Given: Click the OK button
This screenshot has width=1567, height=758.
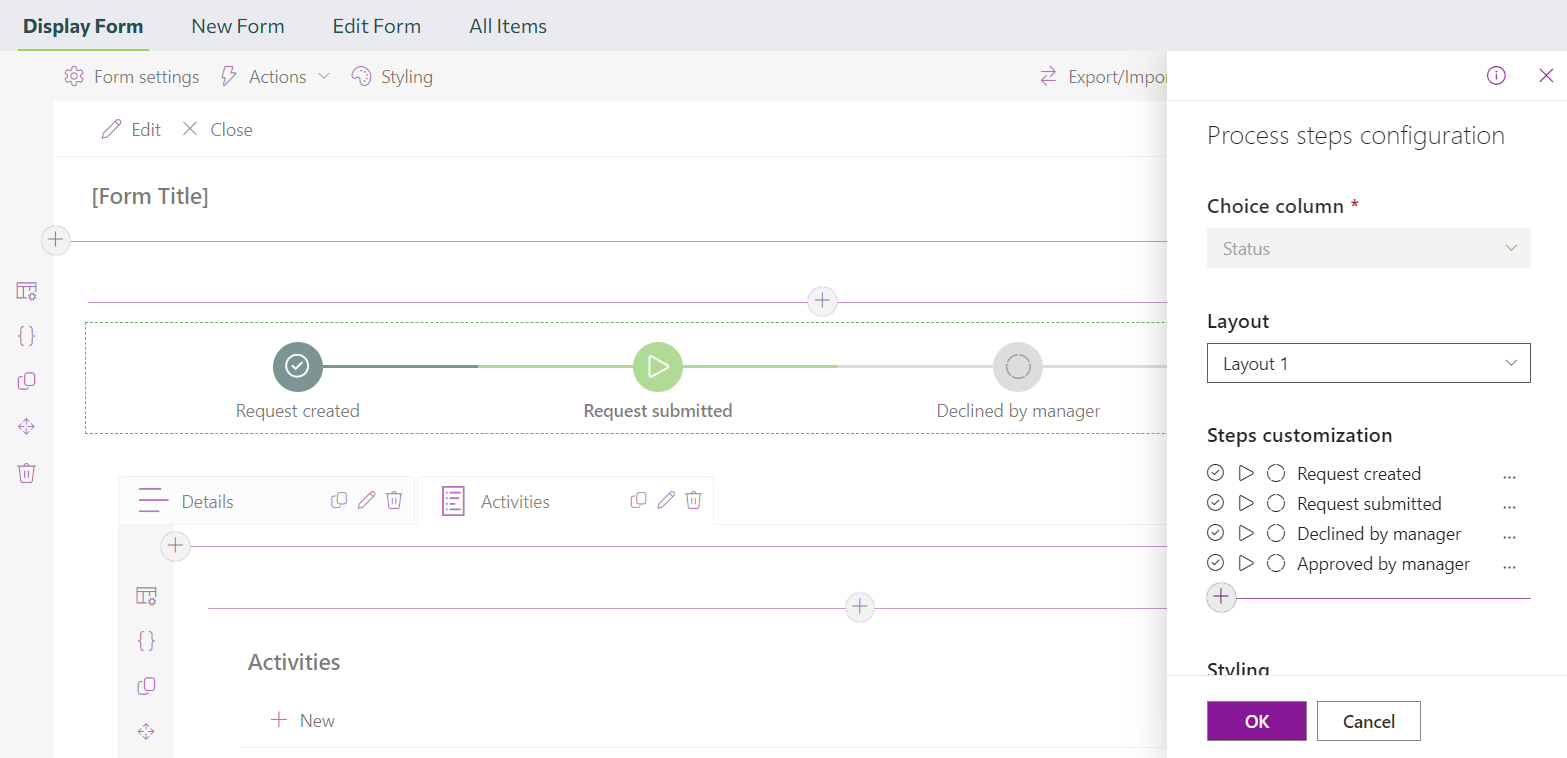Looking at the screenshot, I should pyautogui.click(x=1256, y=721).
